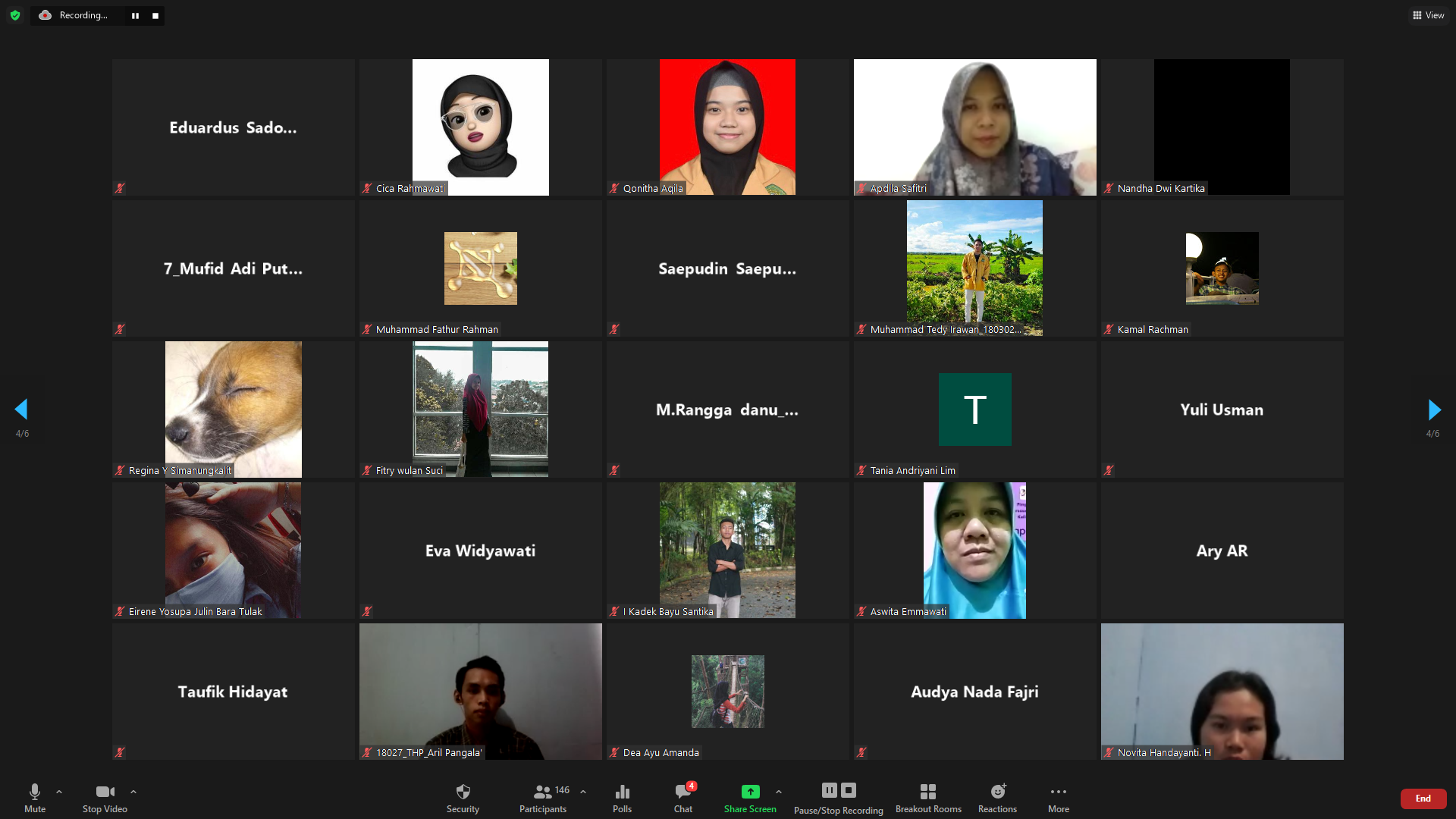Click muted mic icon on Eva Widyawati tile
Screen dimensions: 1456x819
tap(367, 611)
